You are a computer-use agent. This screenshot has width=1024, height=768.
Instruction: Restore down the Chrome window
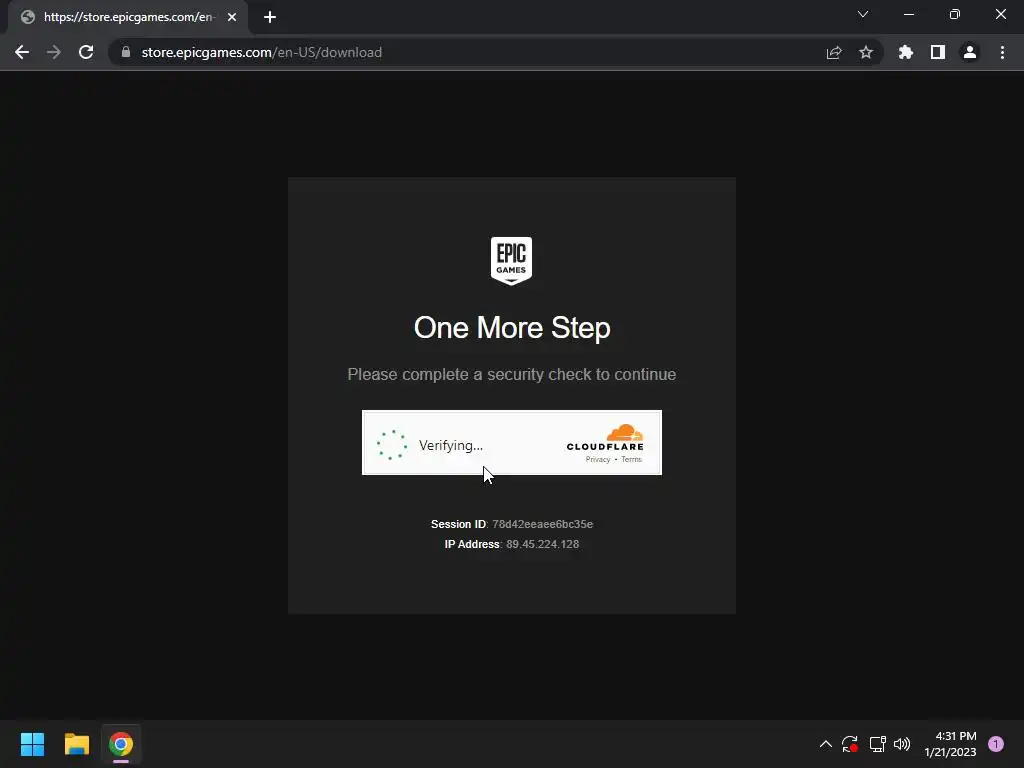pyautogui.click(x=955, y=14)
